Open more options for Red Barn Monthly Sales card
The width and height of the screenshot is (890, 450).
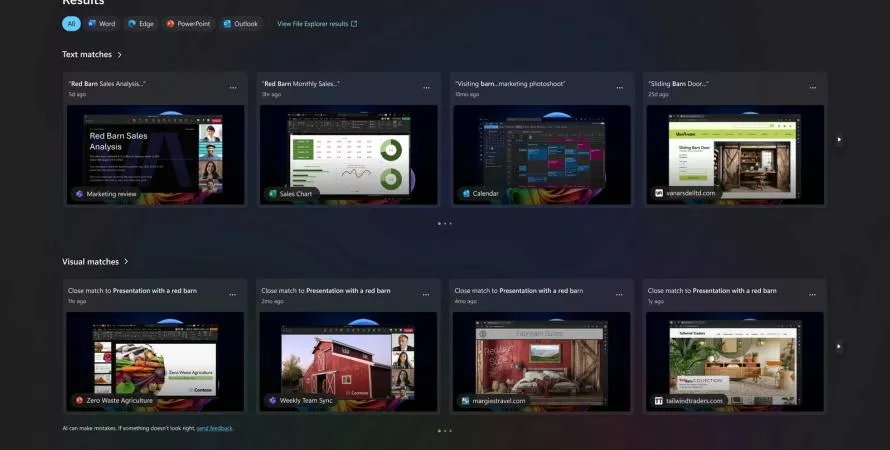pos(426,88)
